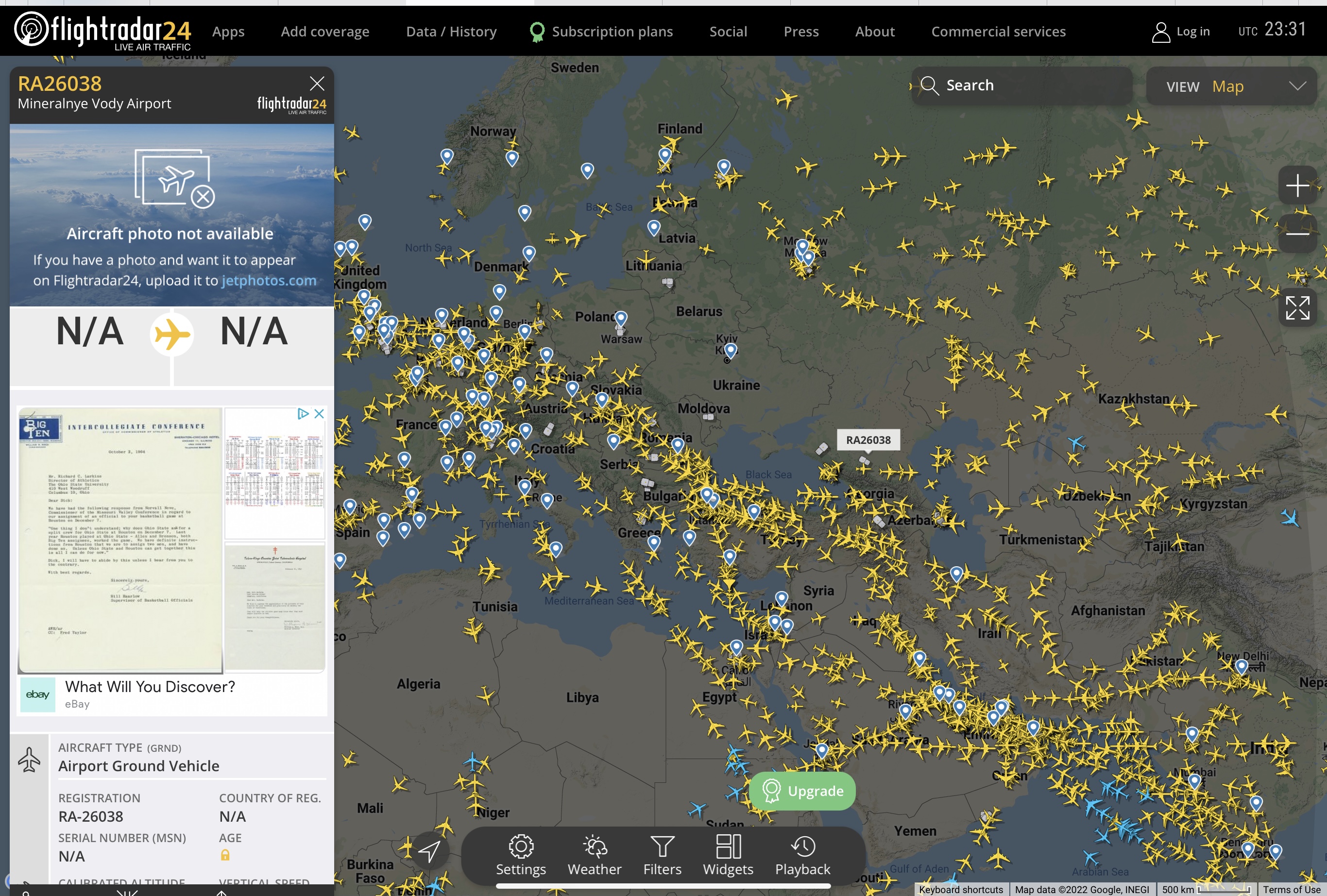
Task: Follow the jetphotos.com link
Action: [269, 280]
